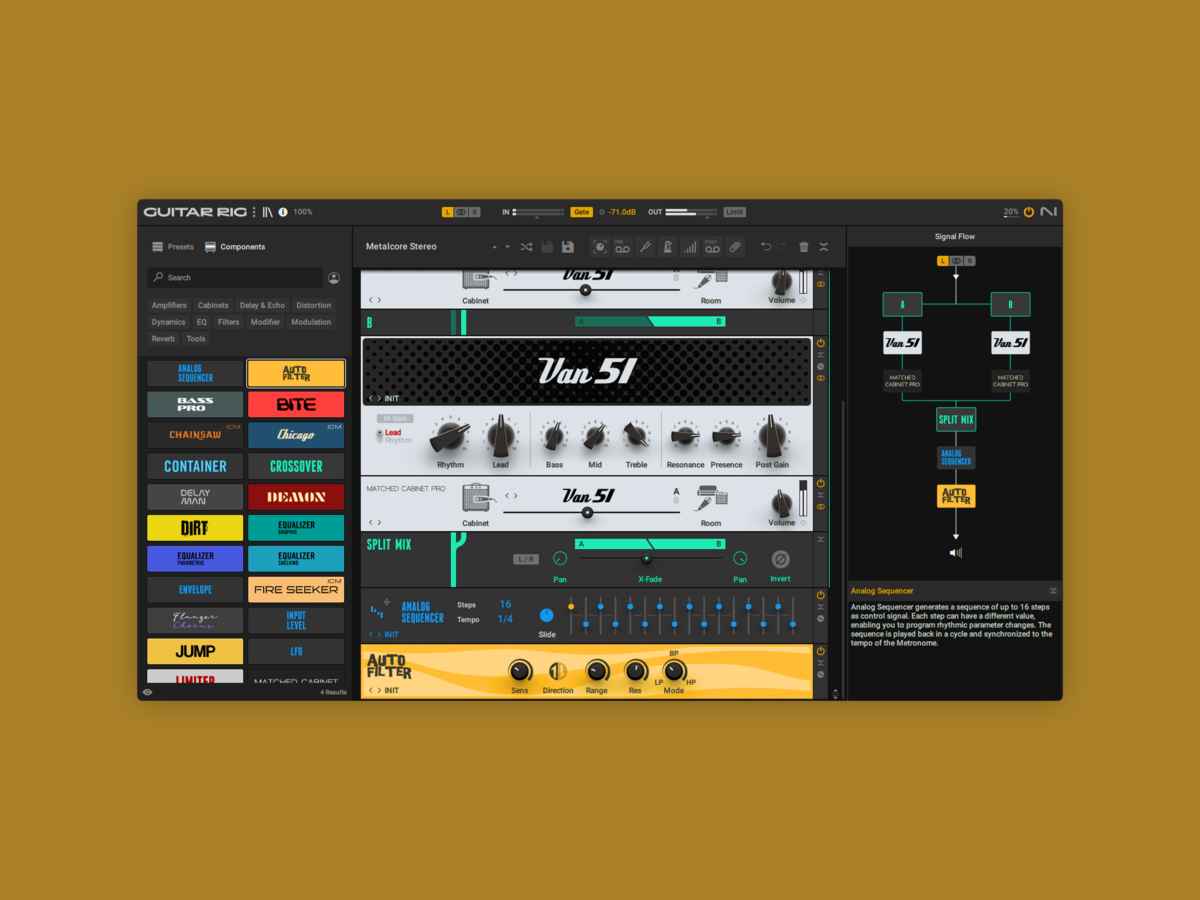
Task: Toggle Van 51 amp power button
Action: pos(820,343)
